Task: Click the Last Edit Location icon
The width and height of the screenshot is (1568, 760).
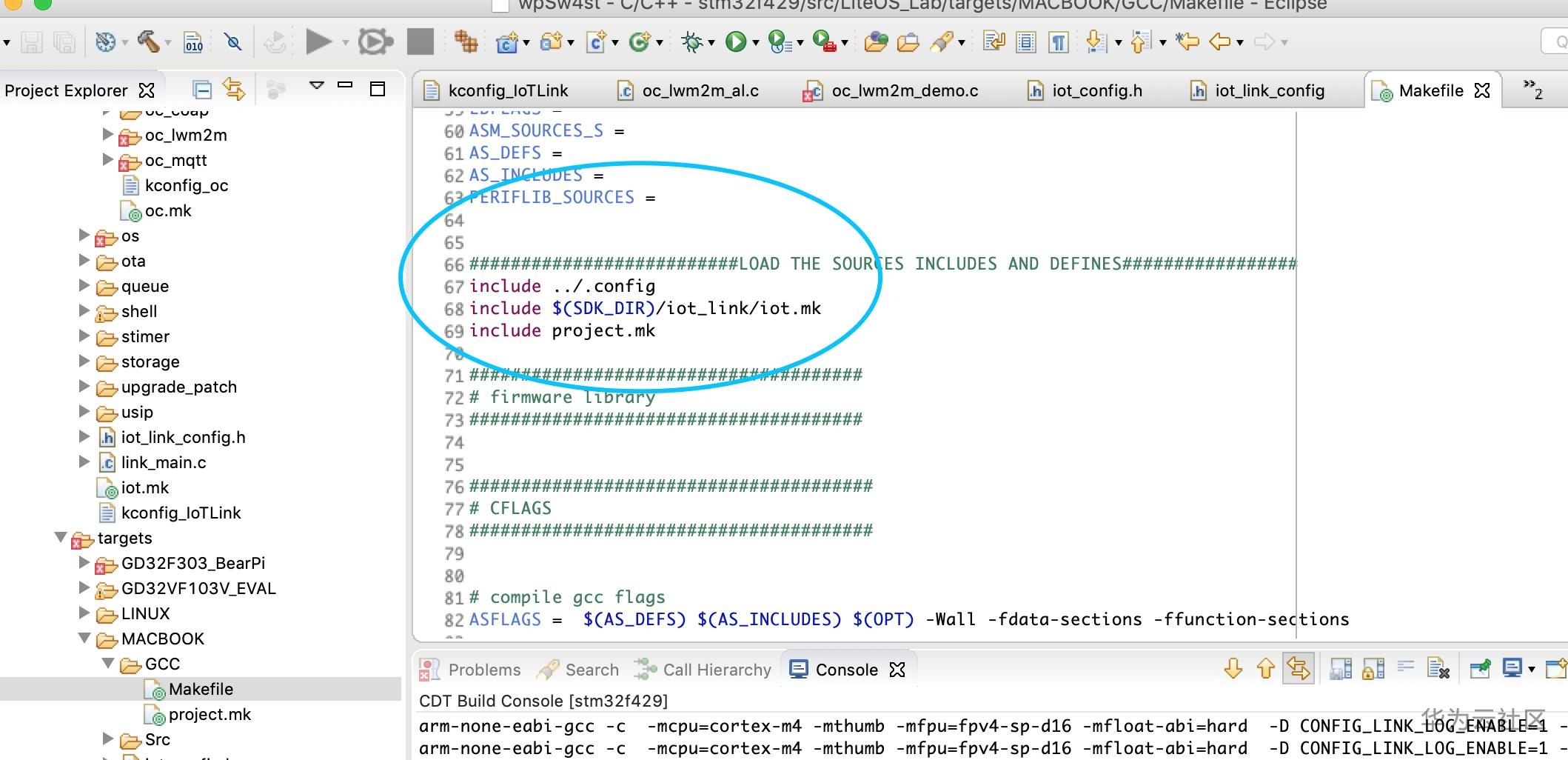Action: 1187,42
